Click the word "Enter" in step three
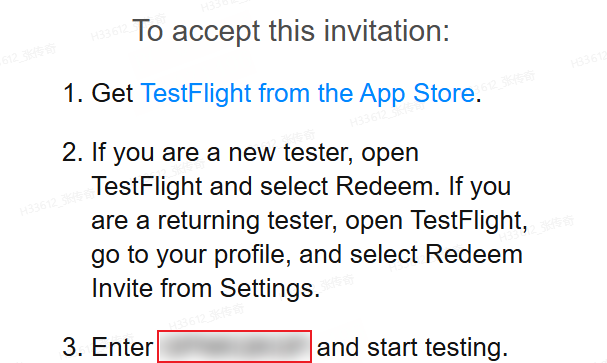 pyautogui.click(x=122, y=347)
